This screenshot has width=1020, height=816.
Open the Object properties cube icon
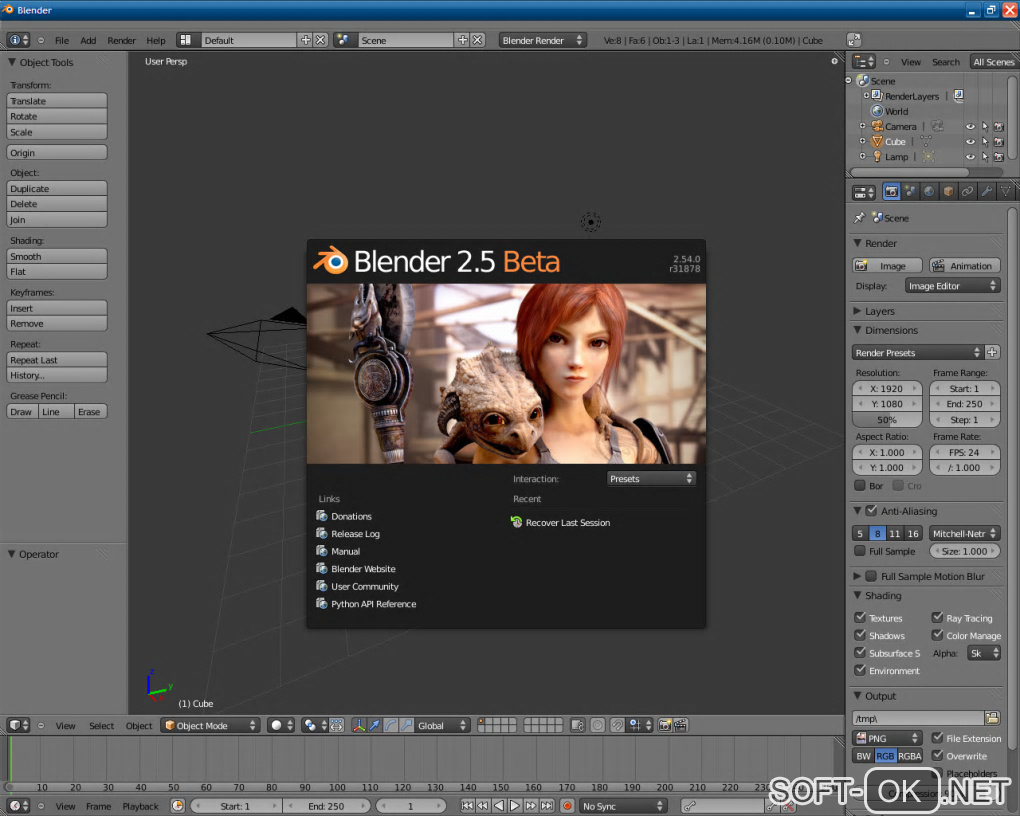(948, 191)
